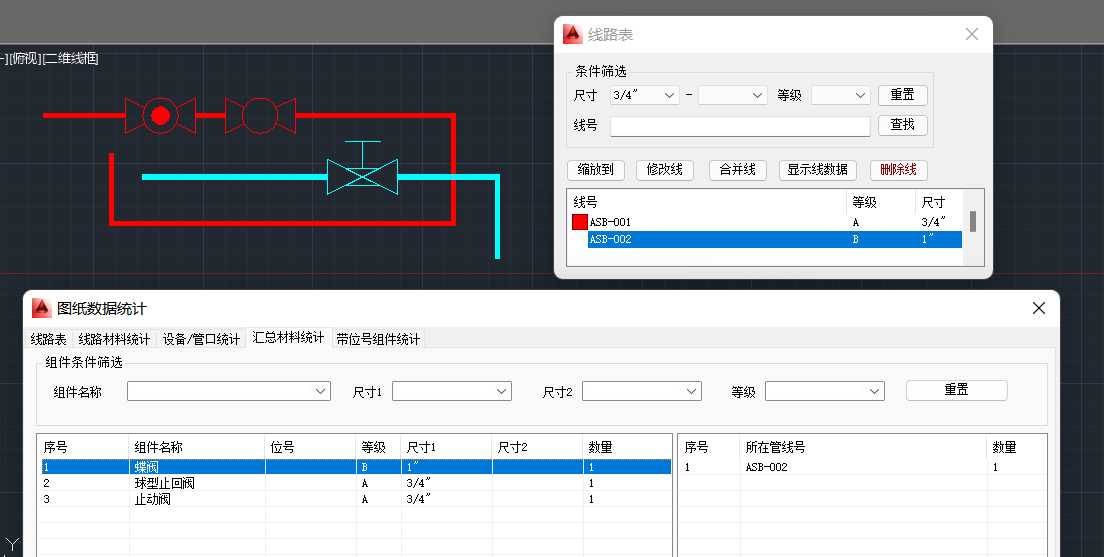Go to the 带位号组件统计 tab

378,339
